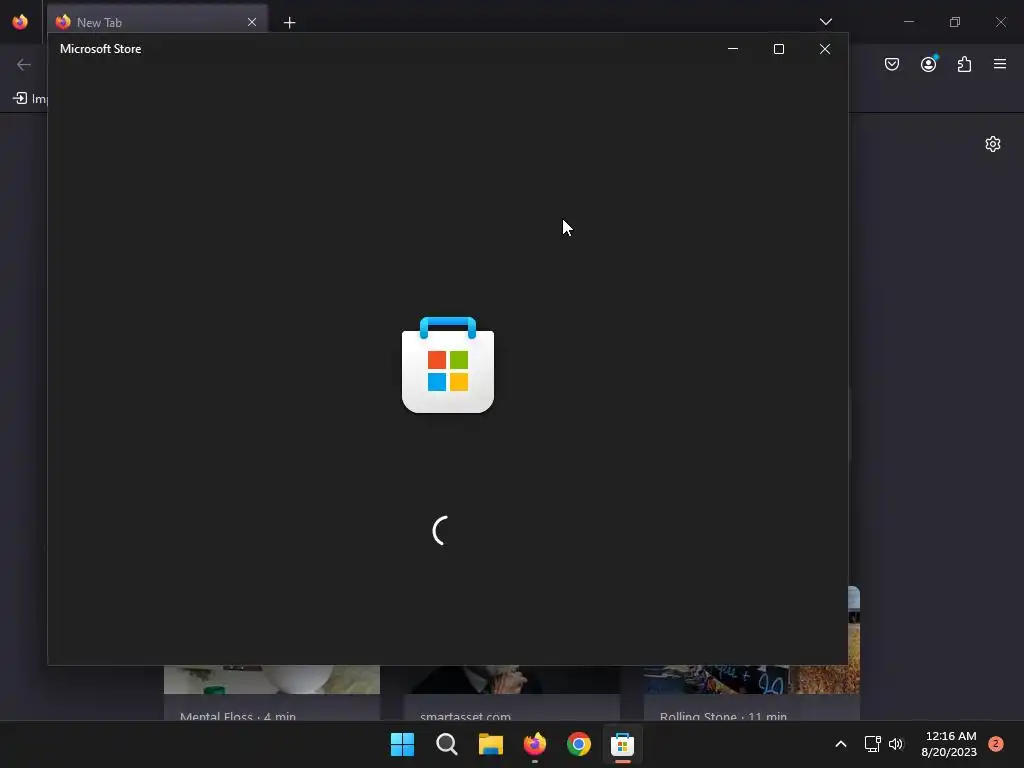Screen dimensions: 1024x768
Task: Open the Mental Floss article card
Action: point(272,693)
